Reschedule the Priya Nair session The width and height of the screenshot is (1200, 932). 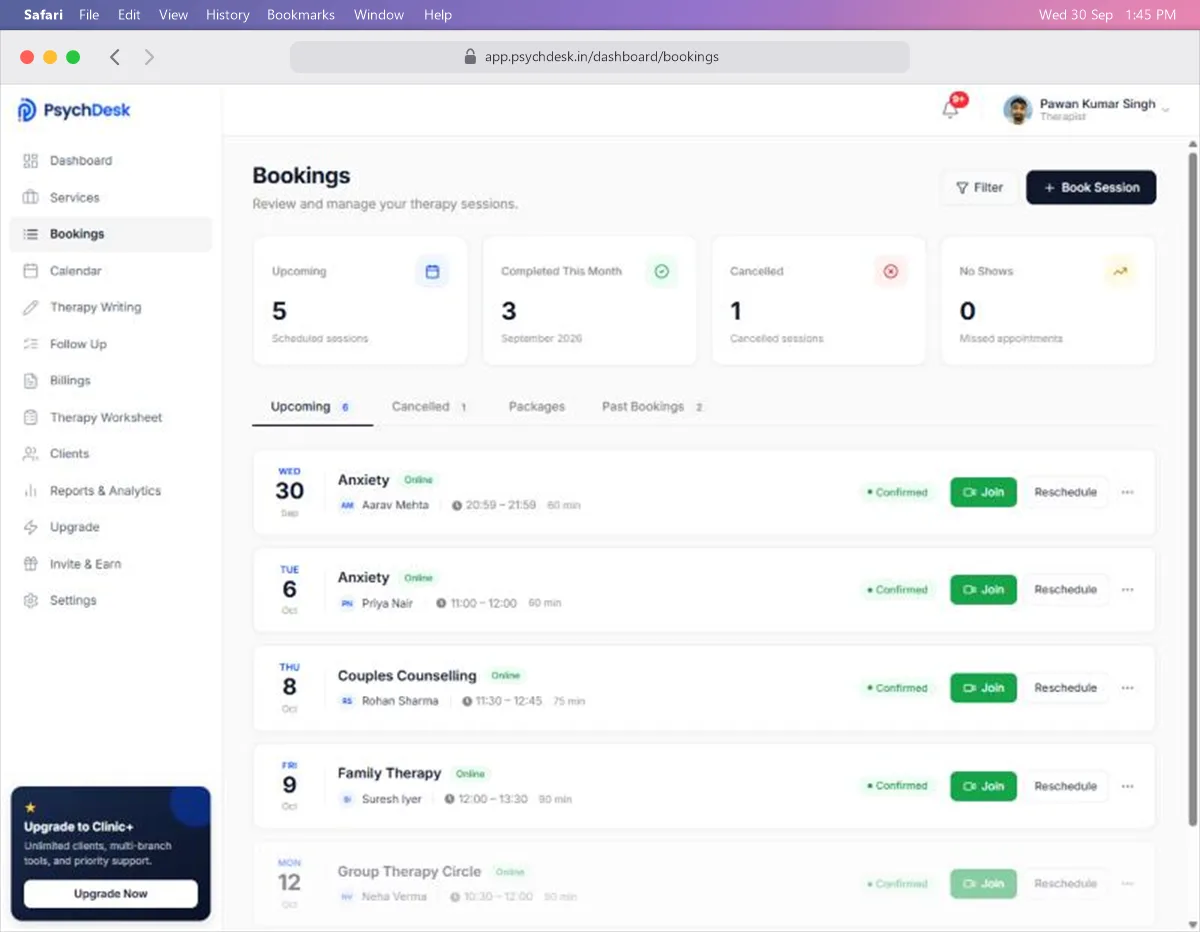coord(1065,590)
